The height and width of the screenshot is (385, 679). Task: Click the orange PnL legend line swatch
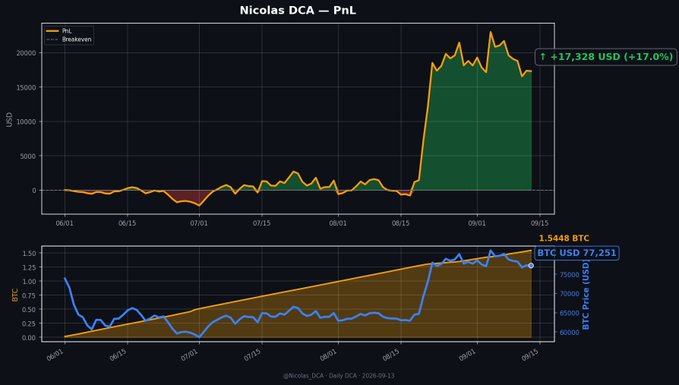(x=52, y=31)
